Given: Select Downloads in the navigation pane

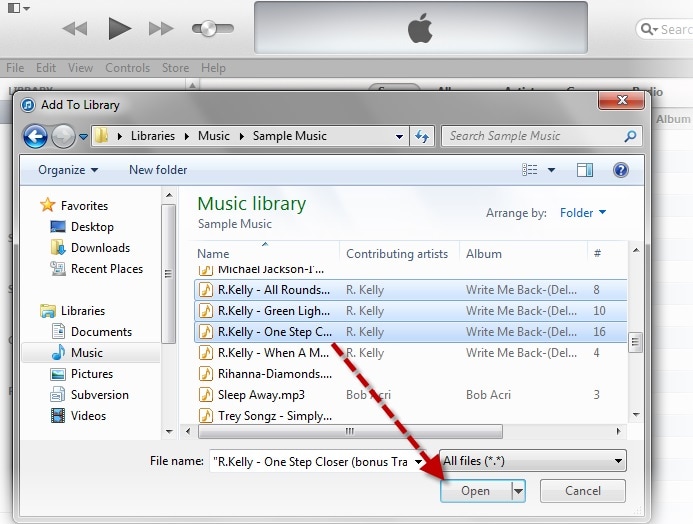Looking at the screenshot, I should tap(100, 248).
